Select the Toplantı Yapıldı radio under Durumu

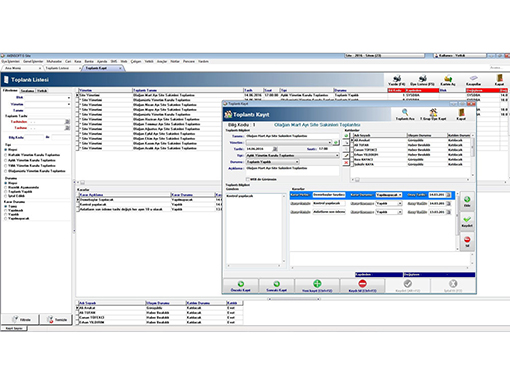[6, 192]
